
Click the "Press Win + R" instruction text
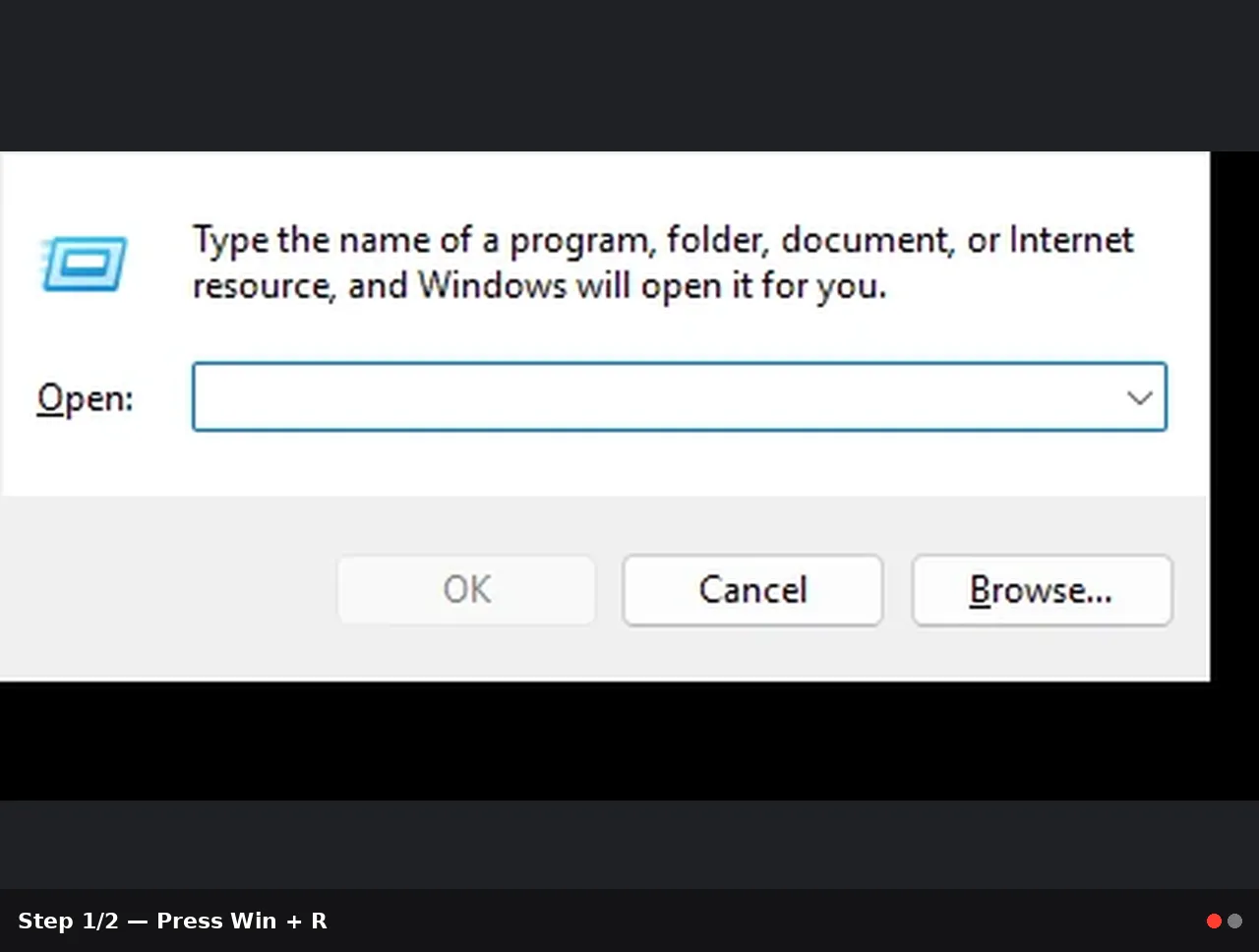pyautogui.click(x=242, y=922)
